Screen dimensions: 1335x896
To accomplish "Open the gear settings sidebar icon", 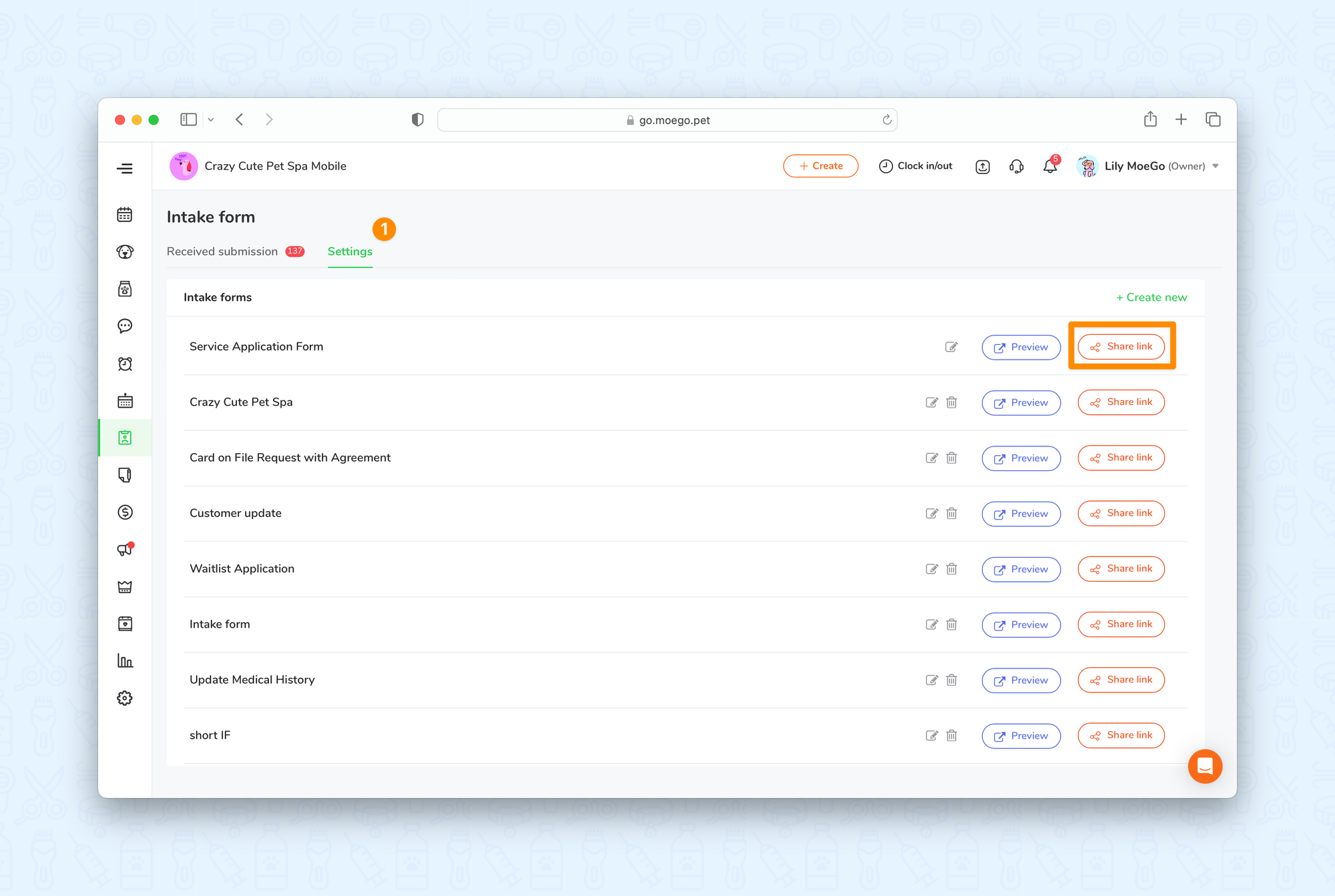I will [125, 699].
